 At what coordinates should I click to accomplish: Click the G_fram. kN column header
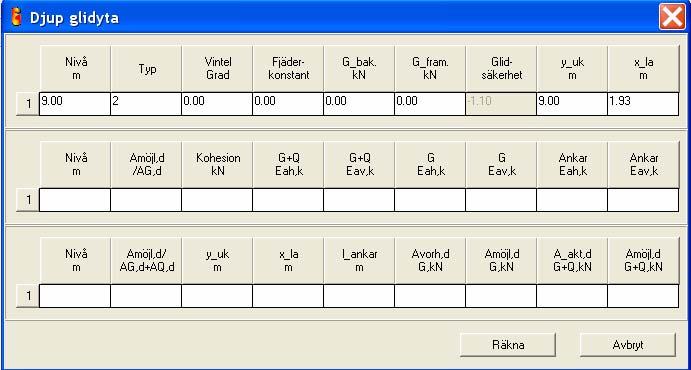click(430, 69)
